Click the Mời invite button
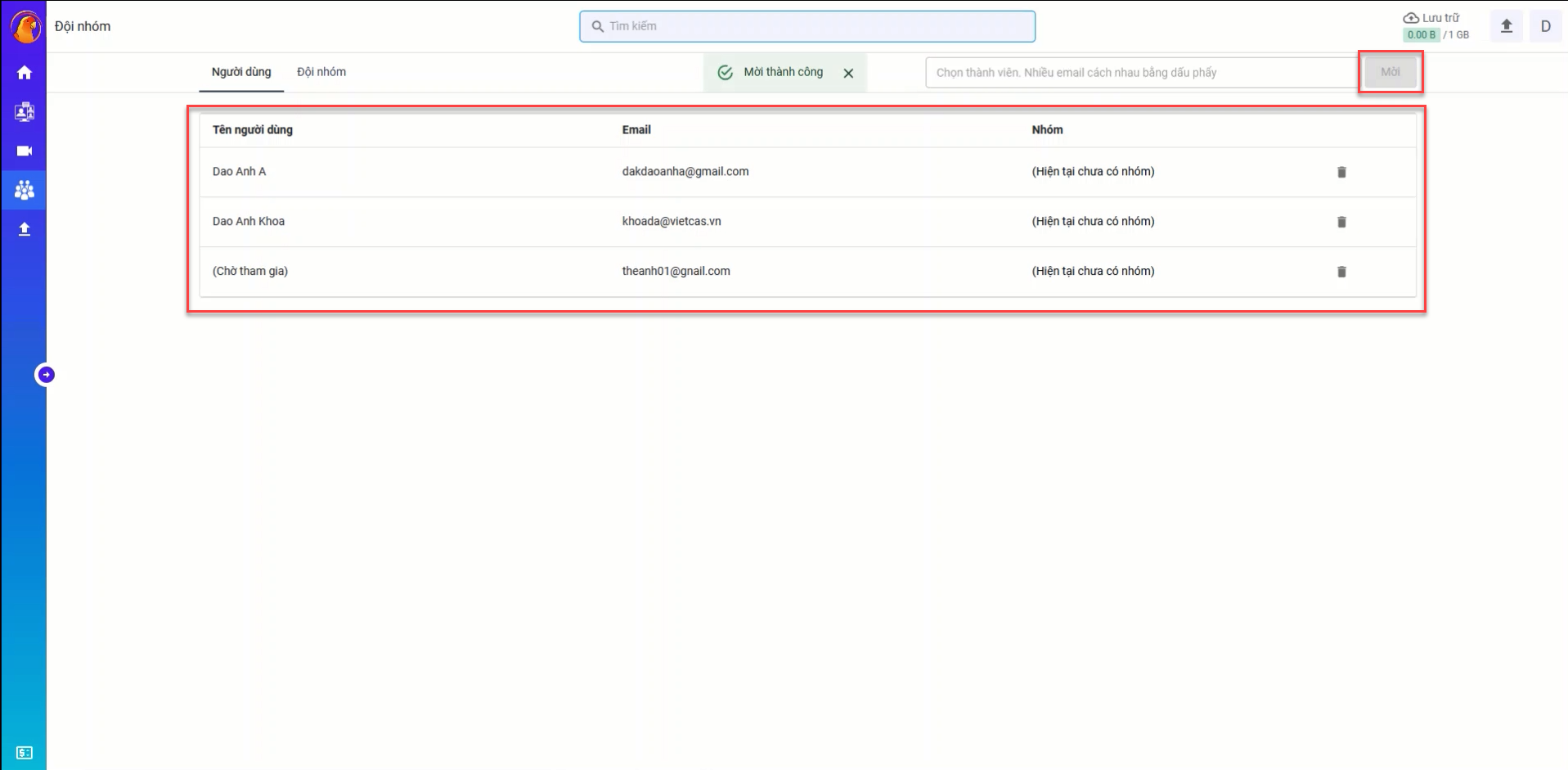Image resolution: width=1568 pixels, height=770 pixels. pyautogui.click(x=1391, y=72)
